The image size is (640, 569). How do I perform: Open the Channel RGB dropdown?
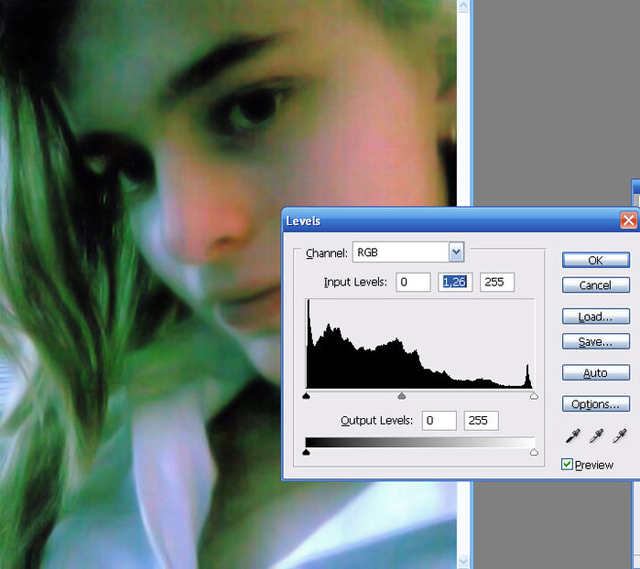point(456,252)
